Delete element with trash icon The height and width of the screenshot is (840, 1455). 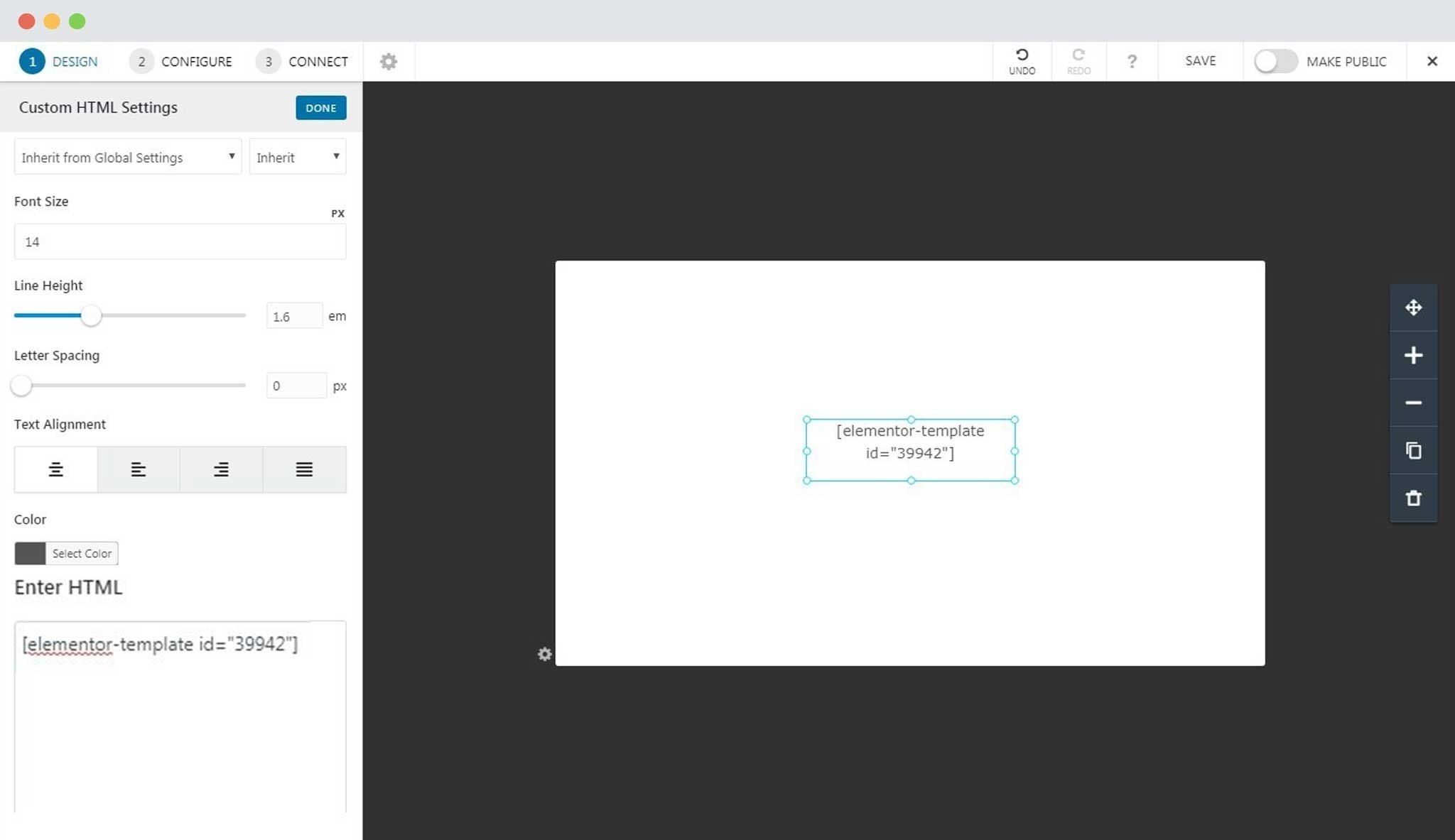1413,498
